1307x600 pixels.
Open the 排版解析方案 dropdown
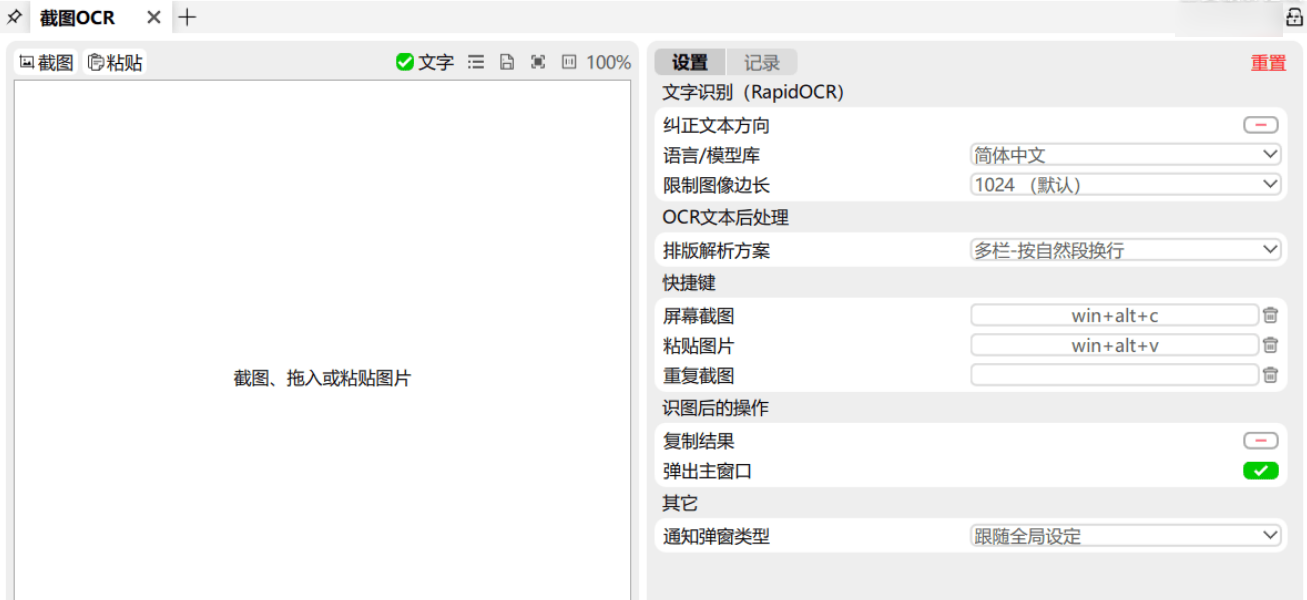click(x=1125, y=250)
